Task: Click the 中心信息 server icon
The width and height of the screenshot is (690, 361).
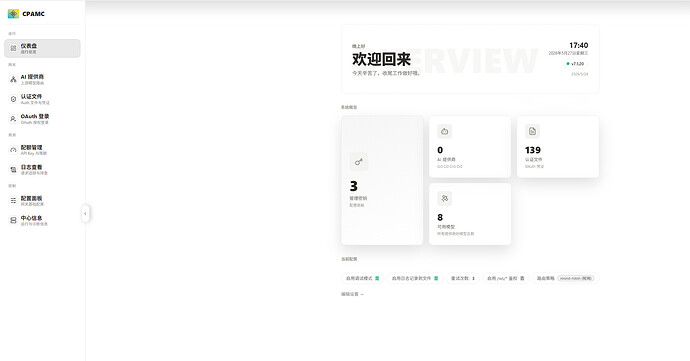Action: (13, 221)
